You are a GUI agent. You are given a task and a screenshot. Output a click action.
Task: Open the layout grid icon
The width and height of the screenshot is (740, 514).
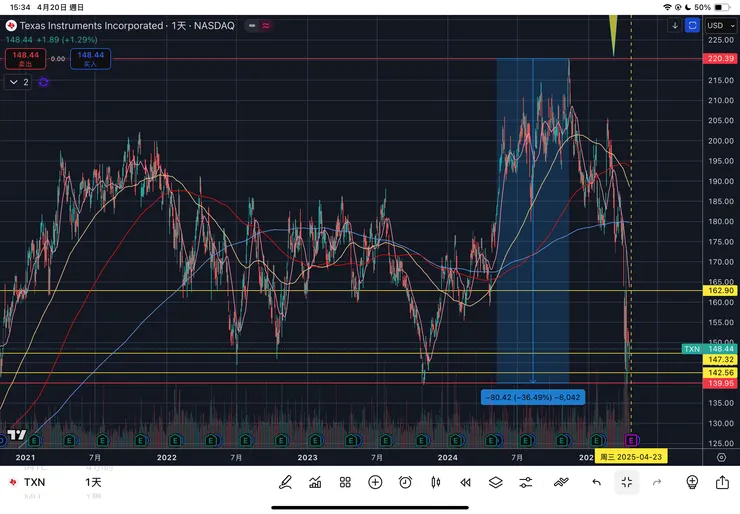click(x=345, y=482)
